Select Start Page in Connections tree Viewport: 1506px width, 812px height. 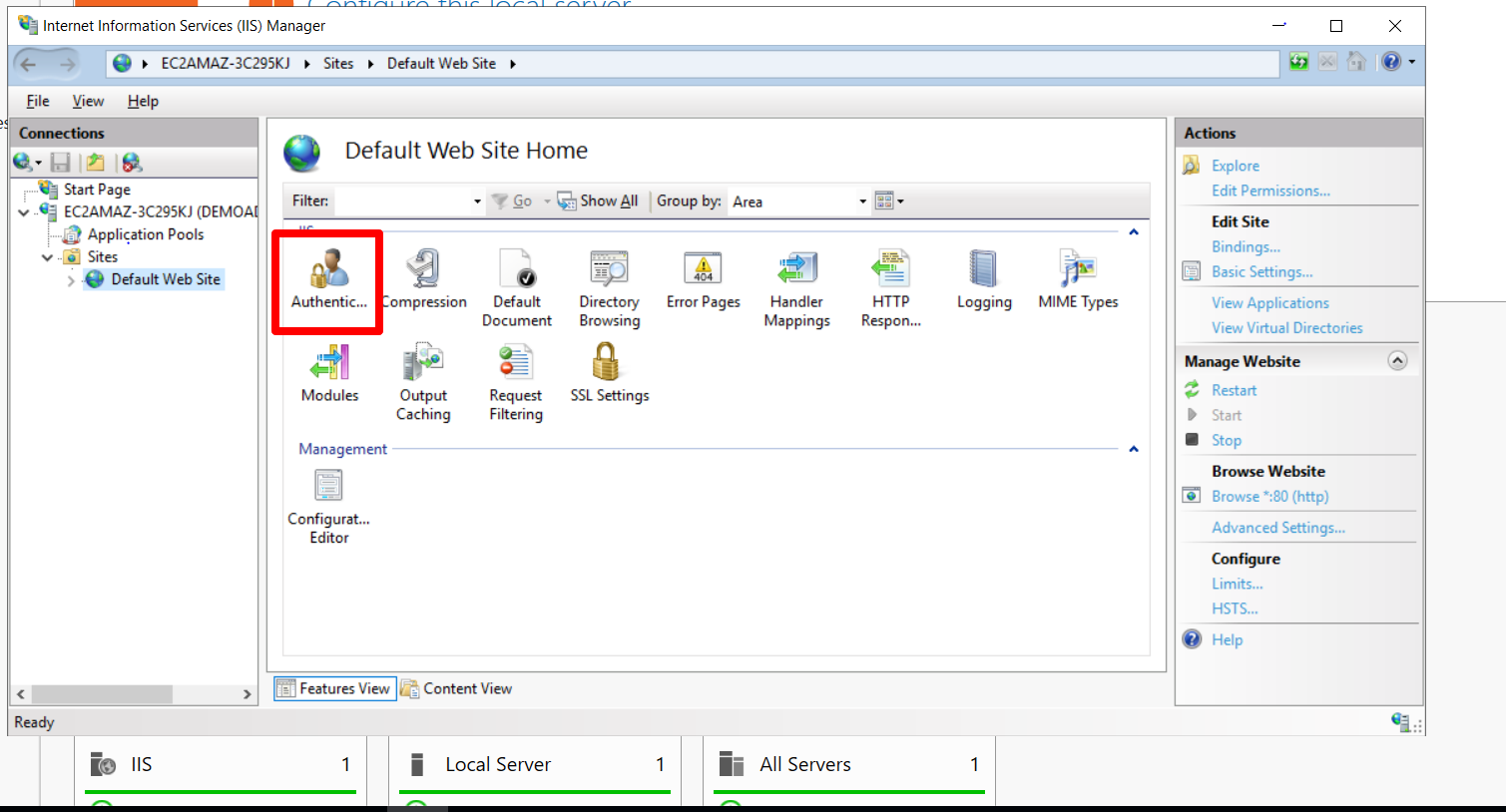pyautogui.click(x=97, y=190)
